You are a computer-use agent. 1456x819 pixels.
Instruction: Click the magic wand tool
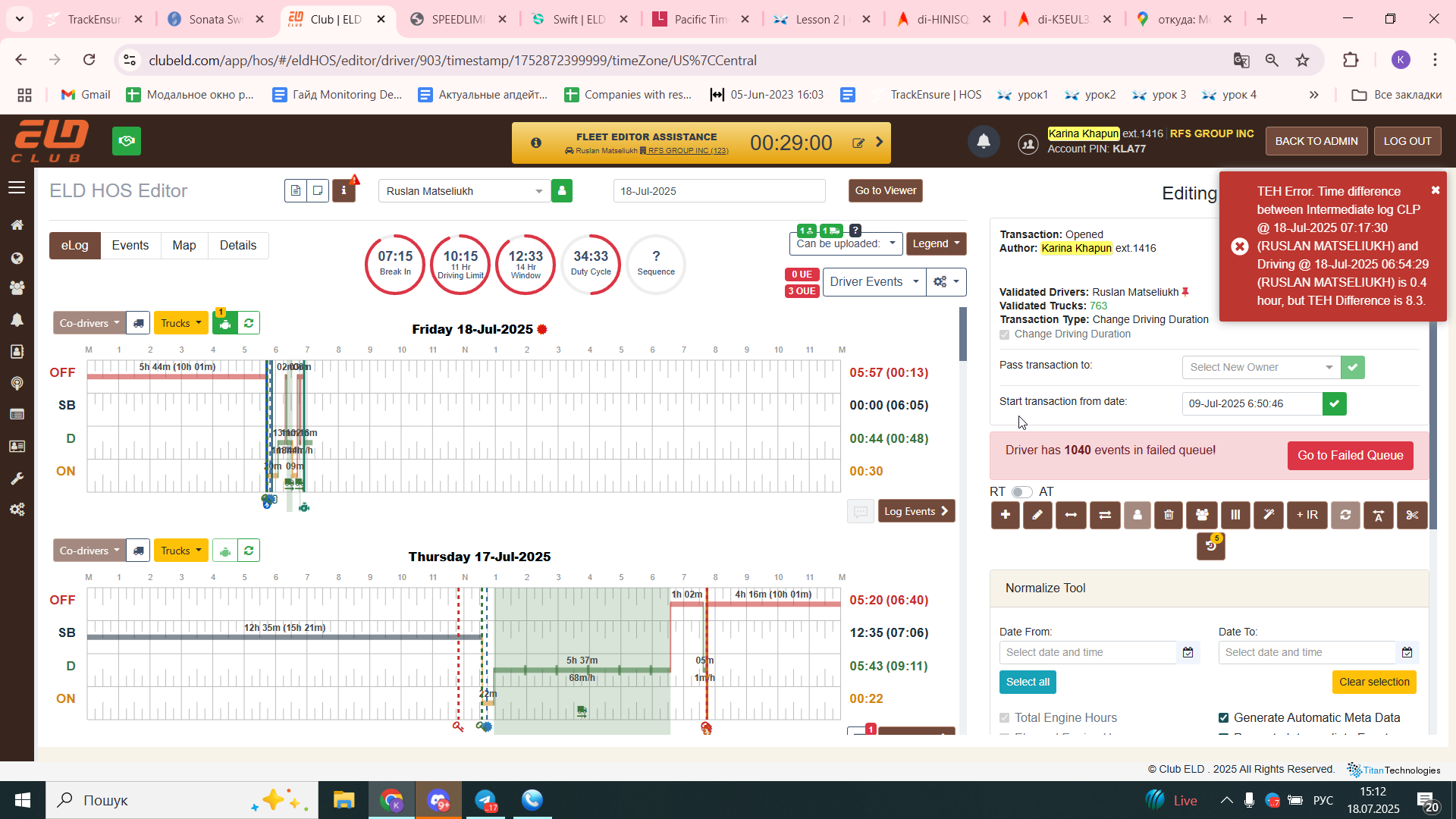click(1269, 515)
